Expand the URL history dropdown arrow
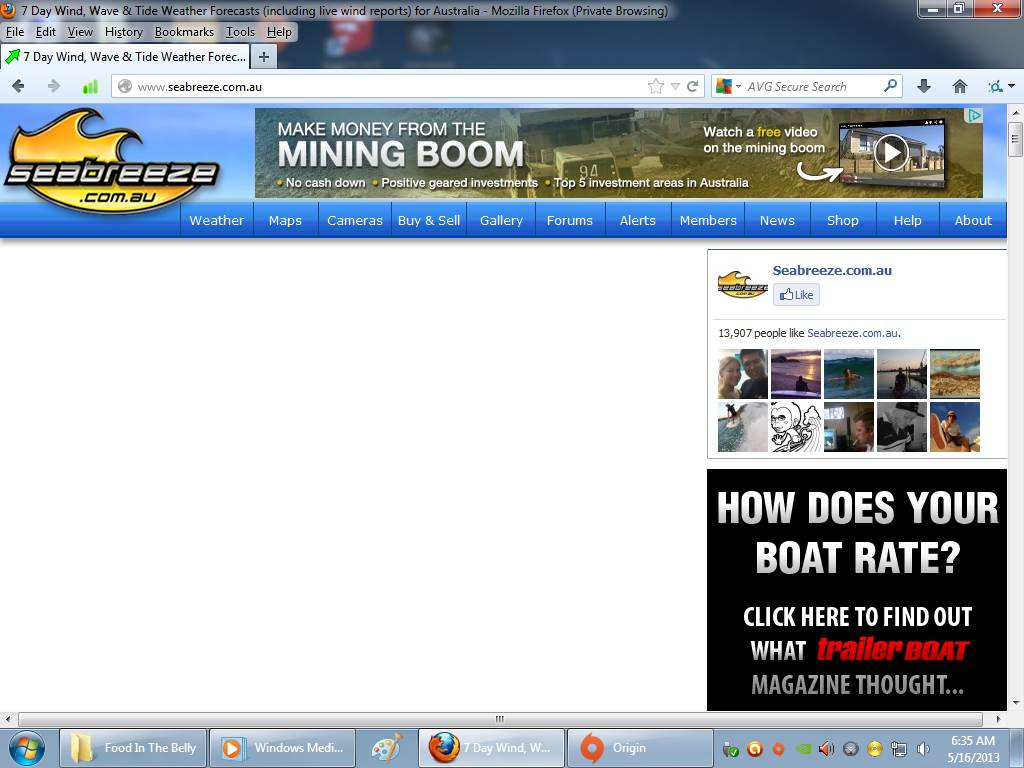Image resolution: width=1024 pixels, height=768 pixels. coord(675,87)
